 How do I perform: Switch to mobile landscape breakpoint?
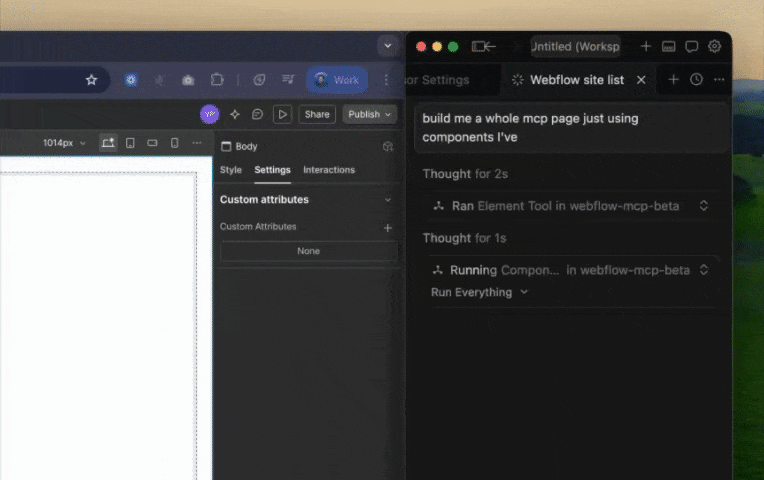tap(153, 143)
